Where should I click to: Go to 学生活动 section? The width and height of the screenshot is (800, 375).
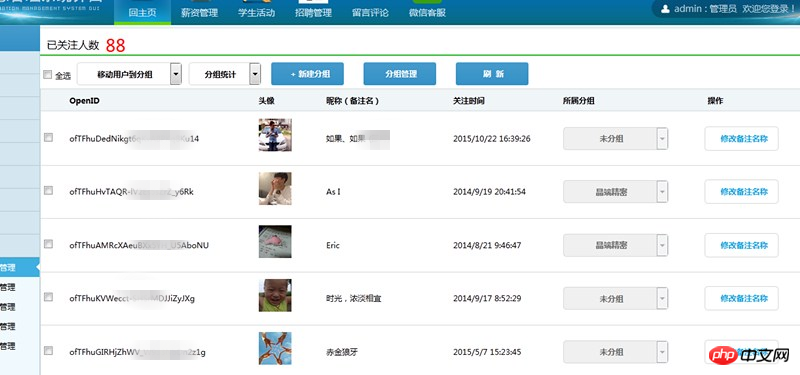click(256, 12)
